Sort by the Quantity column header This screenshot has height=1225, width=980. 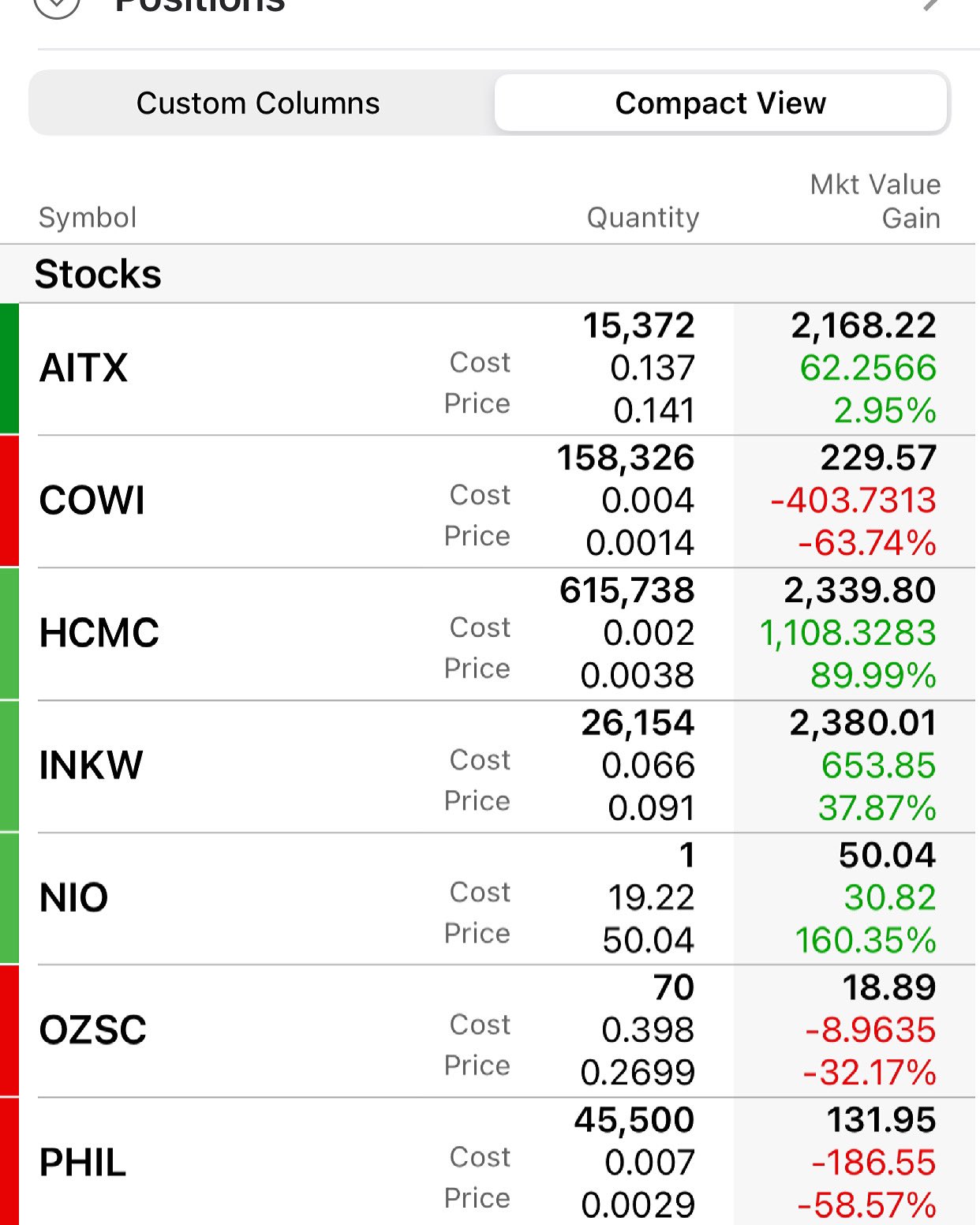click(643, 218)
